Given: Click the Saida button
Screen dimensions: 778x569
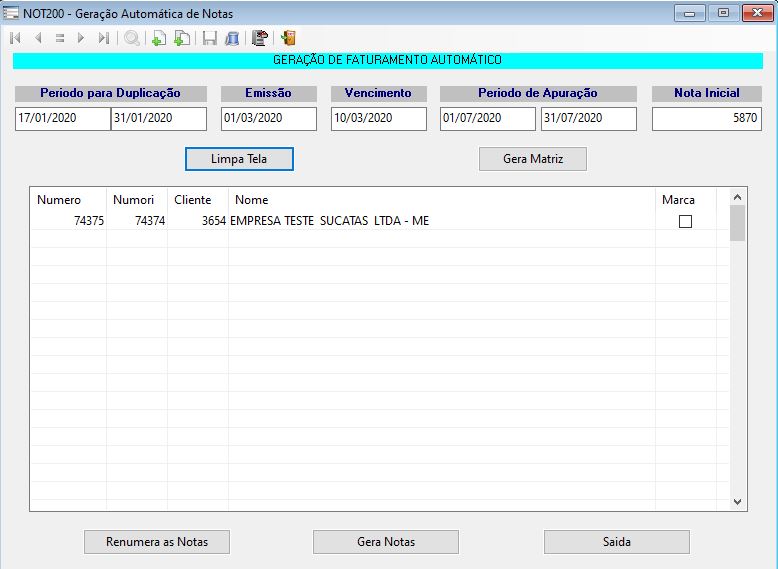Looking at the screenshot, I should (x=616, y=542).
